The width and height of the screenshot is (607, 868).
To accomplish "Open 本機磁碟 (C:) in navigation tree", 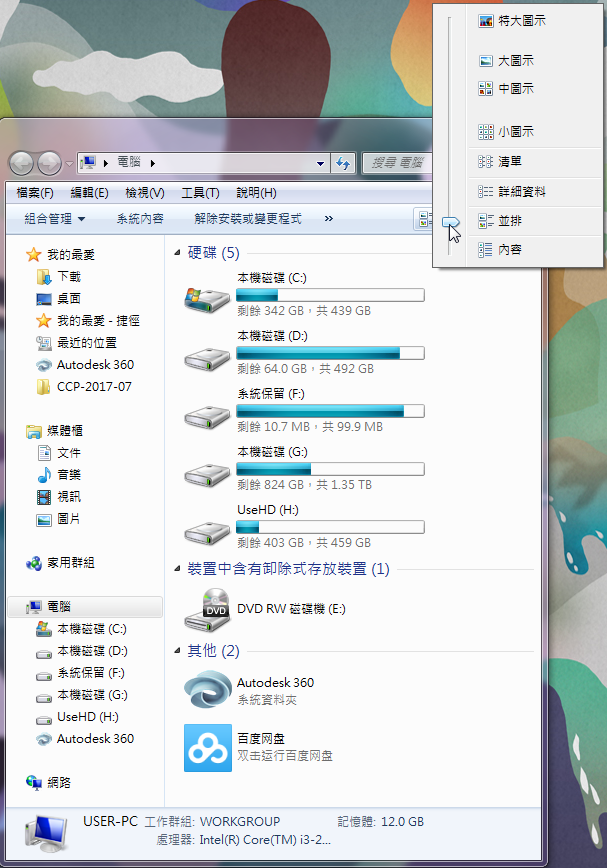I will (x=81, y=629).
